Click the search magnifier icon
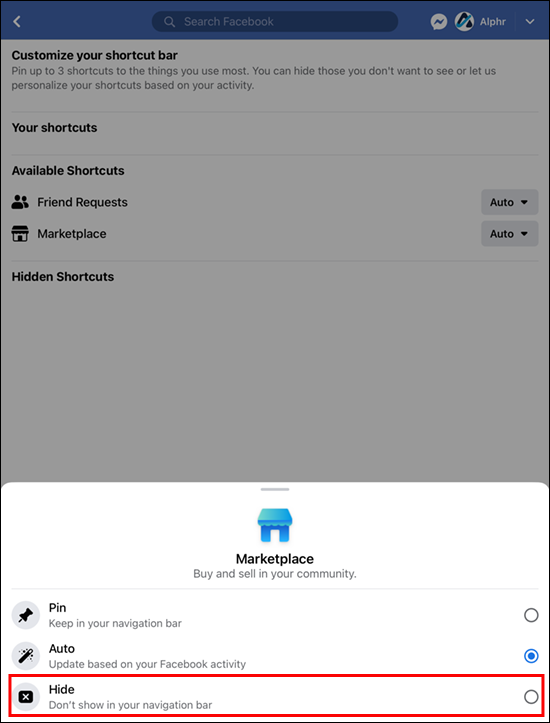This screenshot has width=550, height=723. coord(170,22)
